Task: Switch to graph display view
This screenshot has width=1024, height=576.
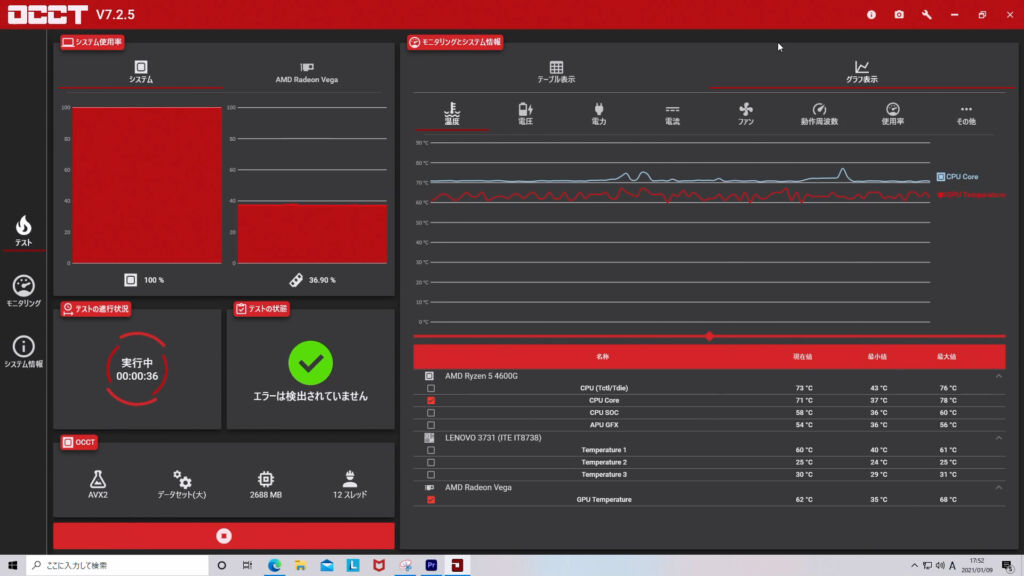Action: [861, 72]
